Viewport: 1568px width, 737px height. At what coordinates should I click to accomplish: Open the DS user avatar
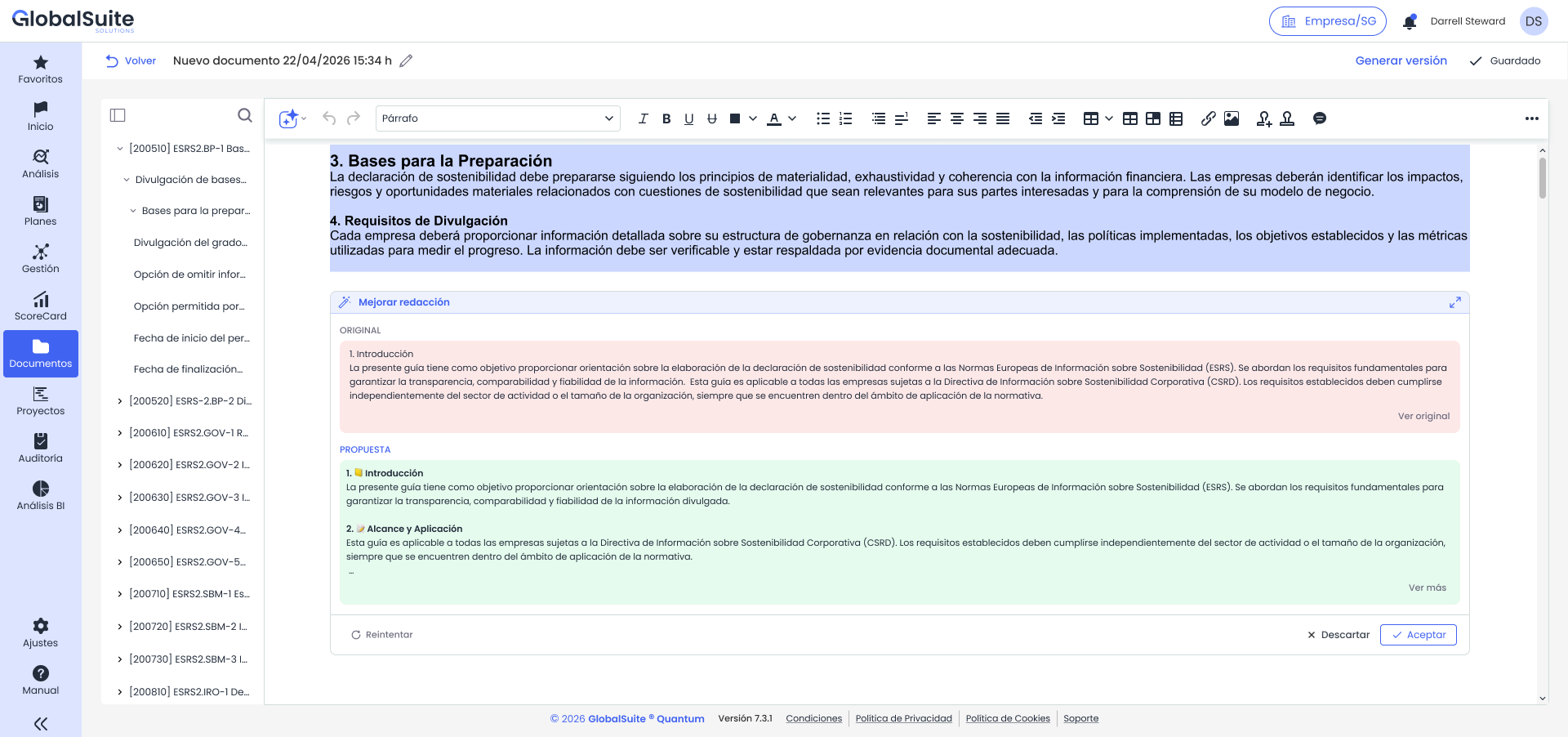(1534, 21)
